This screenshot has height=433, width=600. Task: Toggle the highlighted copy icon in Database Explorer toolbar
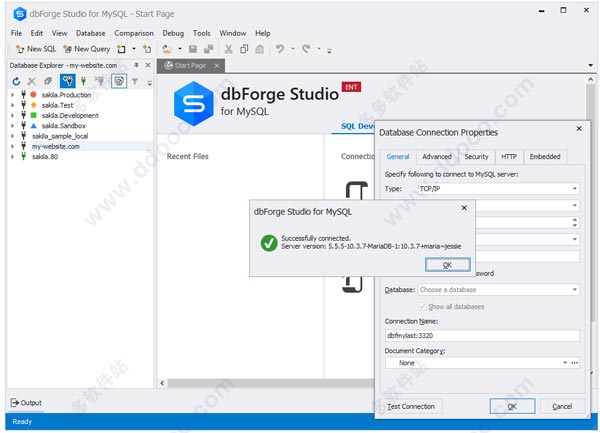click(119, 81)
